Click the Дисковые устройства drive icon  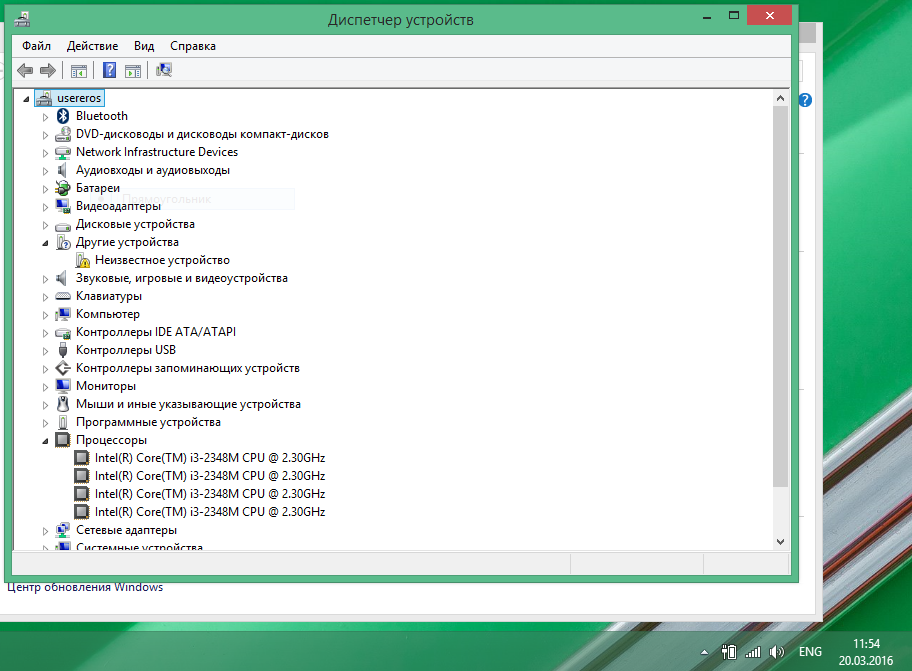[63, 225]
